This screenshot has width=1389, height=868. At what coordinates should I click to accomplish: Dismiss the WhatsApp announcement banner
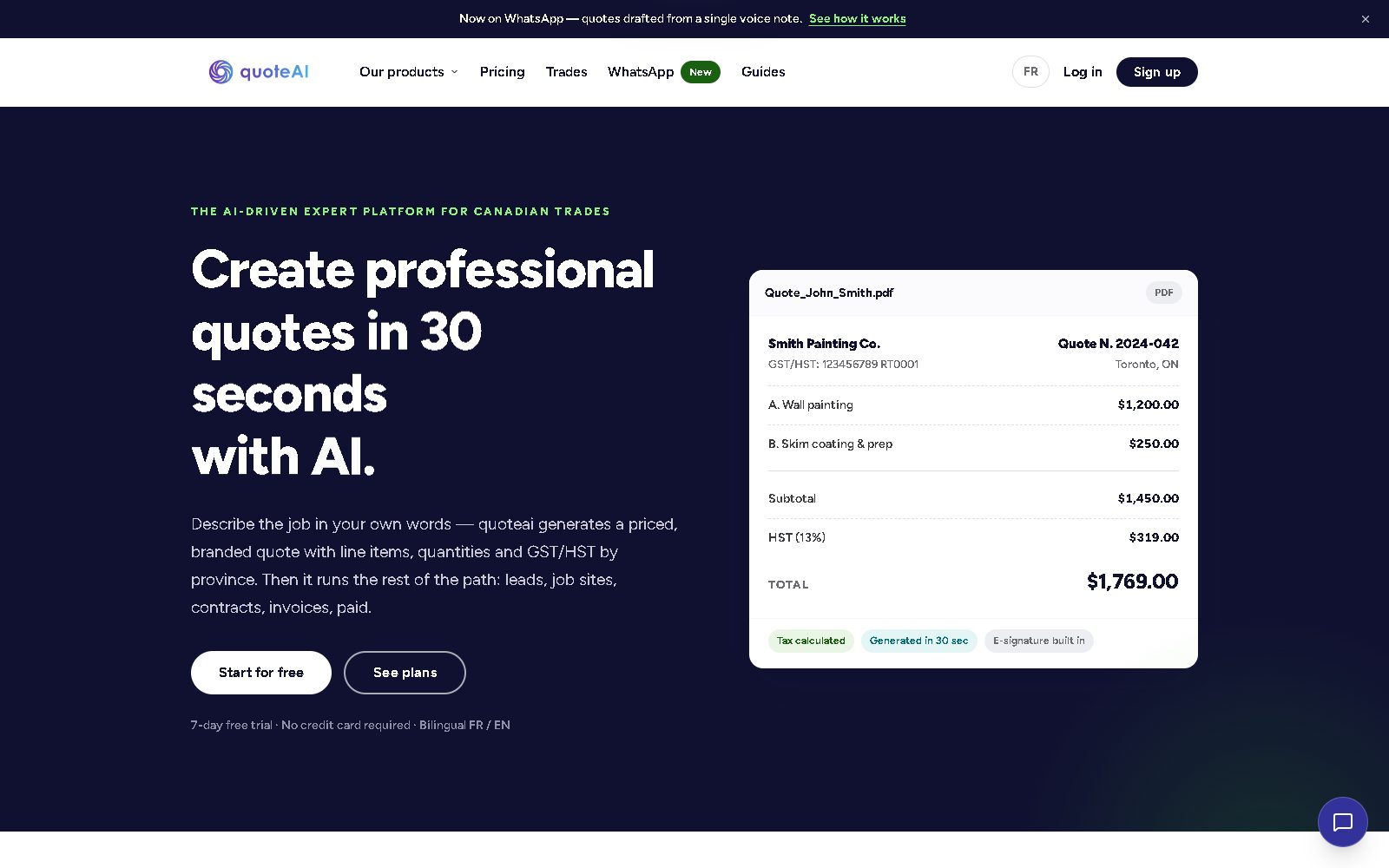coord(1366,19)
